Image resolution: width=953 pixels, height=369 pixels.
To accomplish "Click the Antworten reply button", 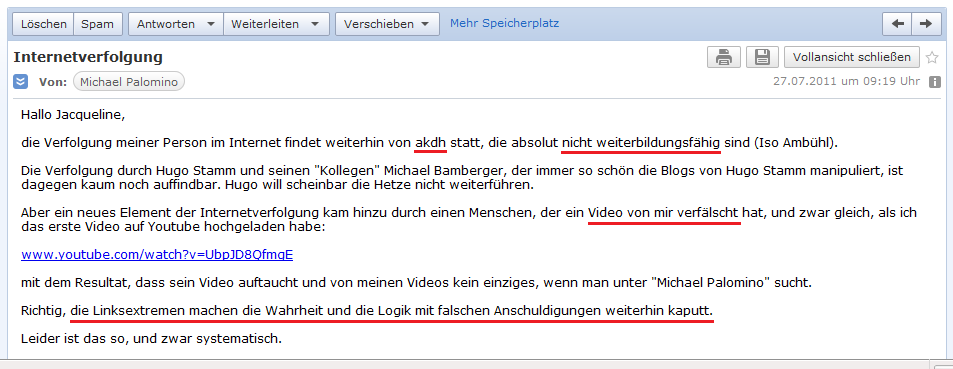I will (x=166, y=24).
